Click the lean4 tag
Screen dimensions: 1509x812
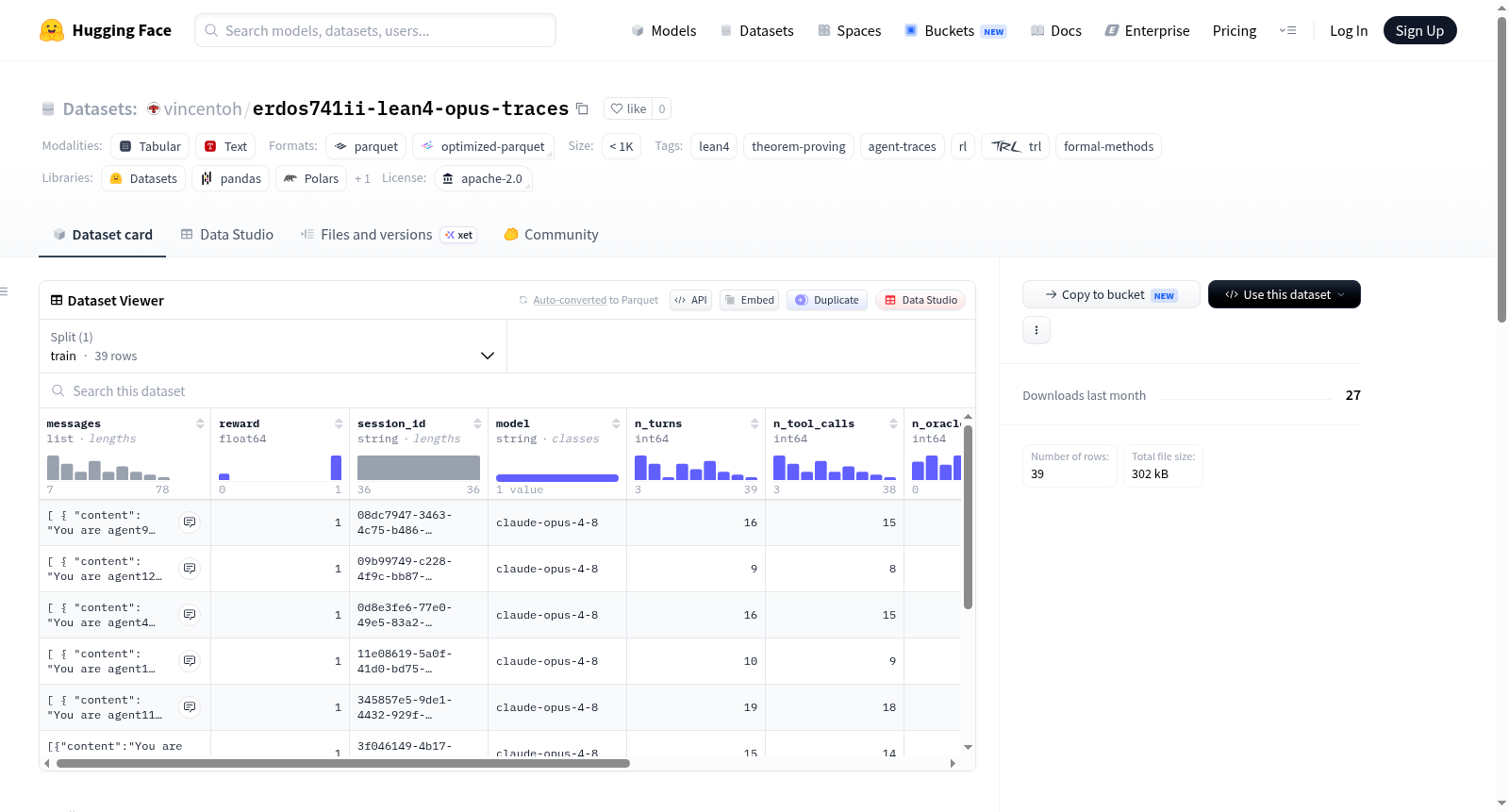(714, 146)
